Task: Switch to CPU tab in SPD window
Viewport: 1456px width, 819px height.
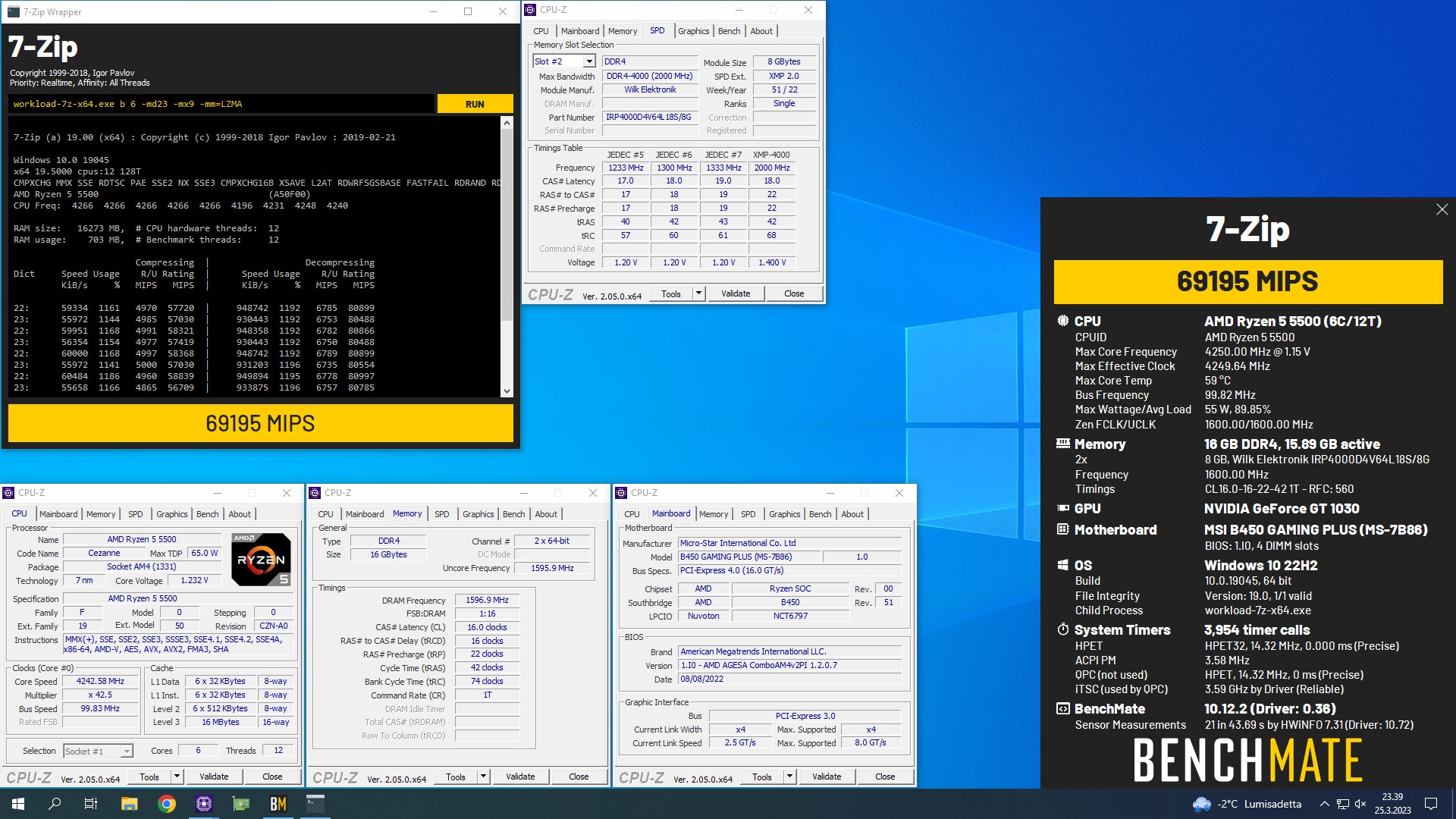Action: [x=541, y=31]
